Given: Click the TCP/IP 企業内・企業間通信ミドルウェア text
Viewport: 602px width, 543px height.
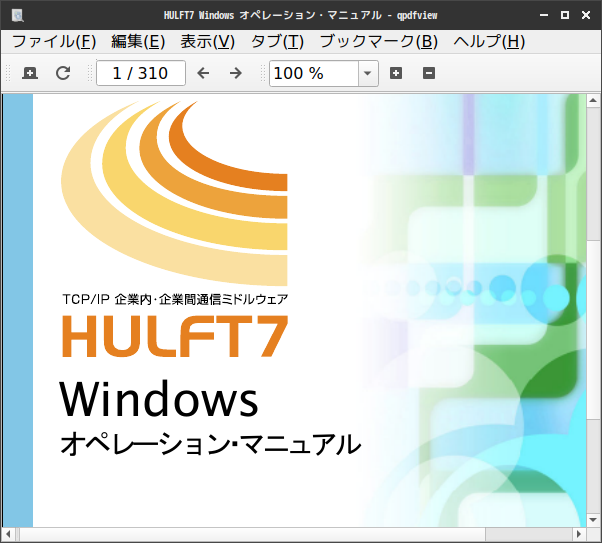Looking at the screenshot, I should 175,300.
